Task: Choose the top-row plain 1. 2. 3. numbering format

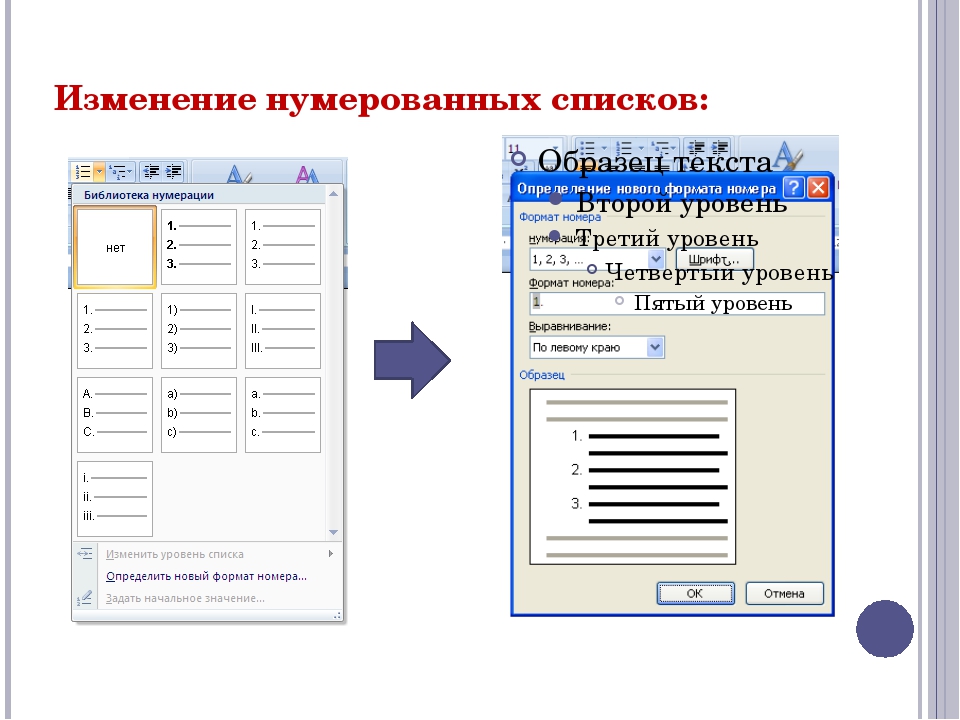Action: tap(283, 247)
